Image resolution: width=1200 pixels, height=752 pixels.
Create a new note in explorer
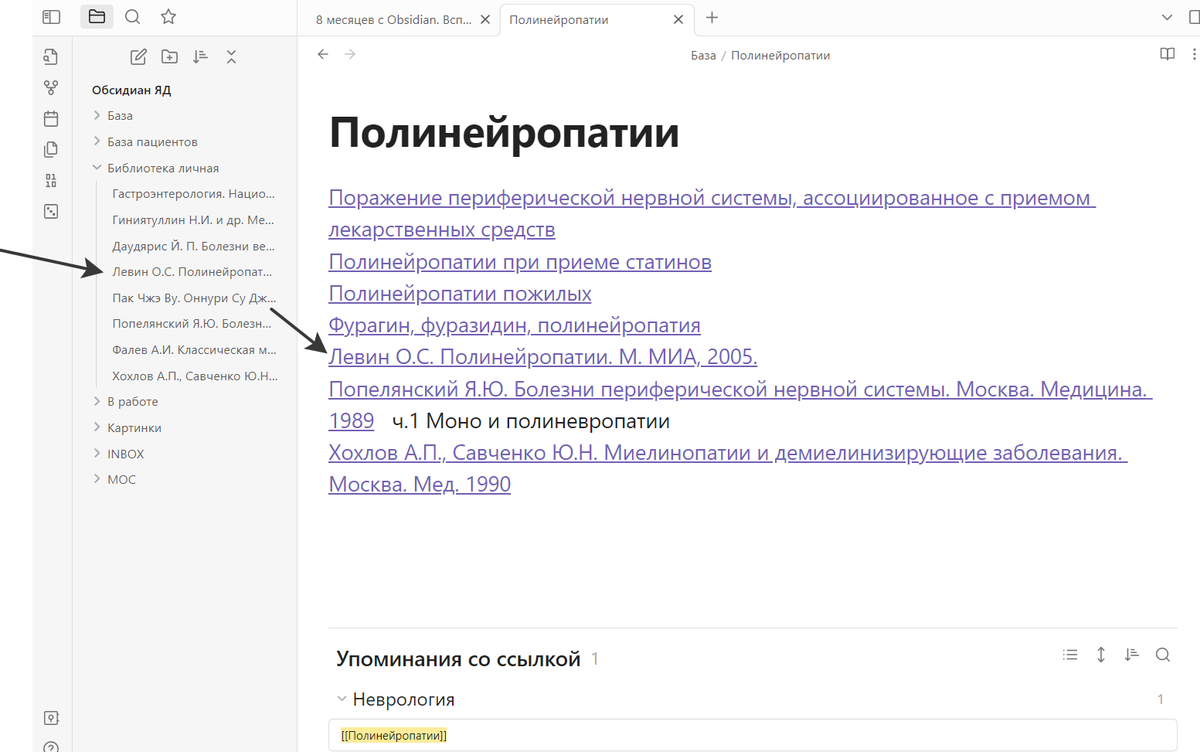tap(139, 57)
